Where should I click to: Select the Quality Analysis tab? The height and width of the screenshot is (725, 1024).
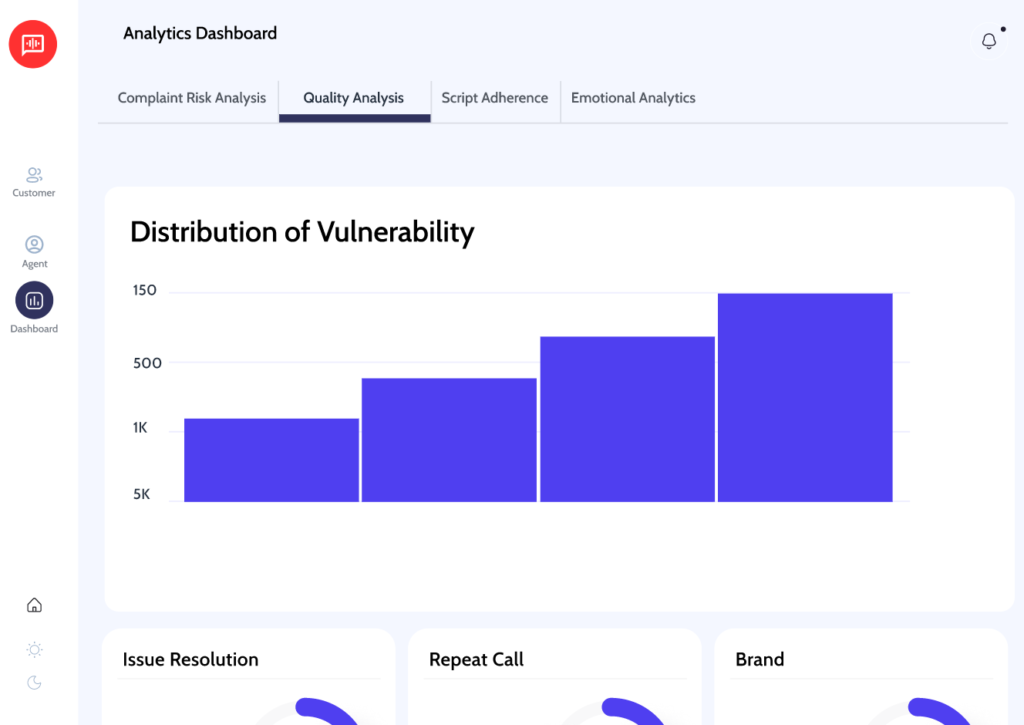(354, 98)
